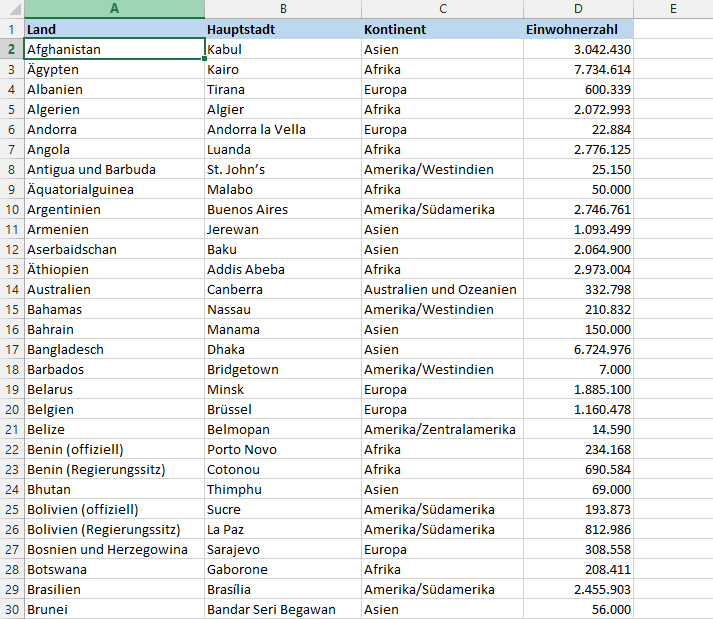Select column D header
Viewport: 713px width, 619px height.
coord(578,9)
